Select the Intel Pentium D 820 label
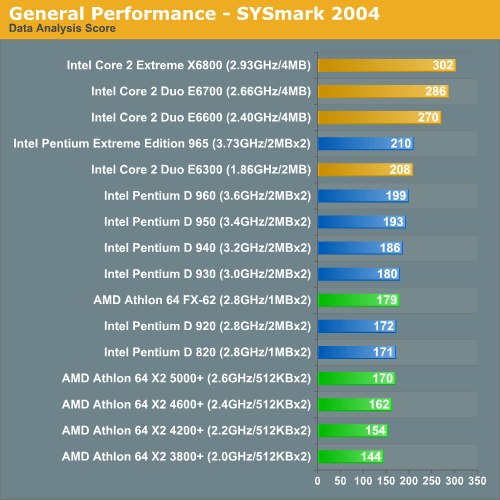 pyautogui.click(x=207, y=352)
